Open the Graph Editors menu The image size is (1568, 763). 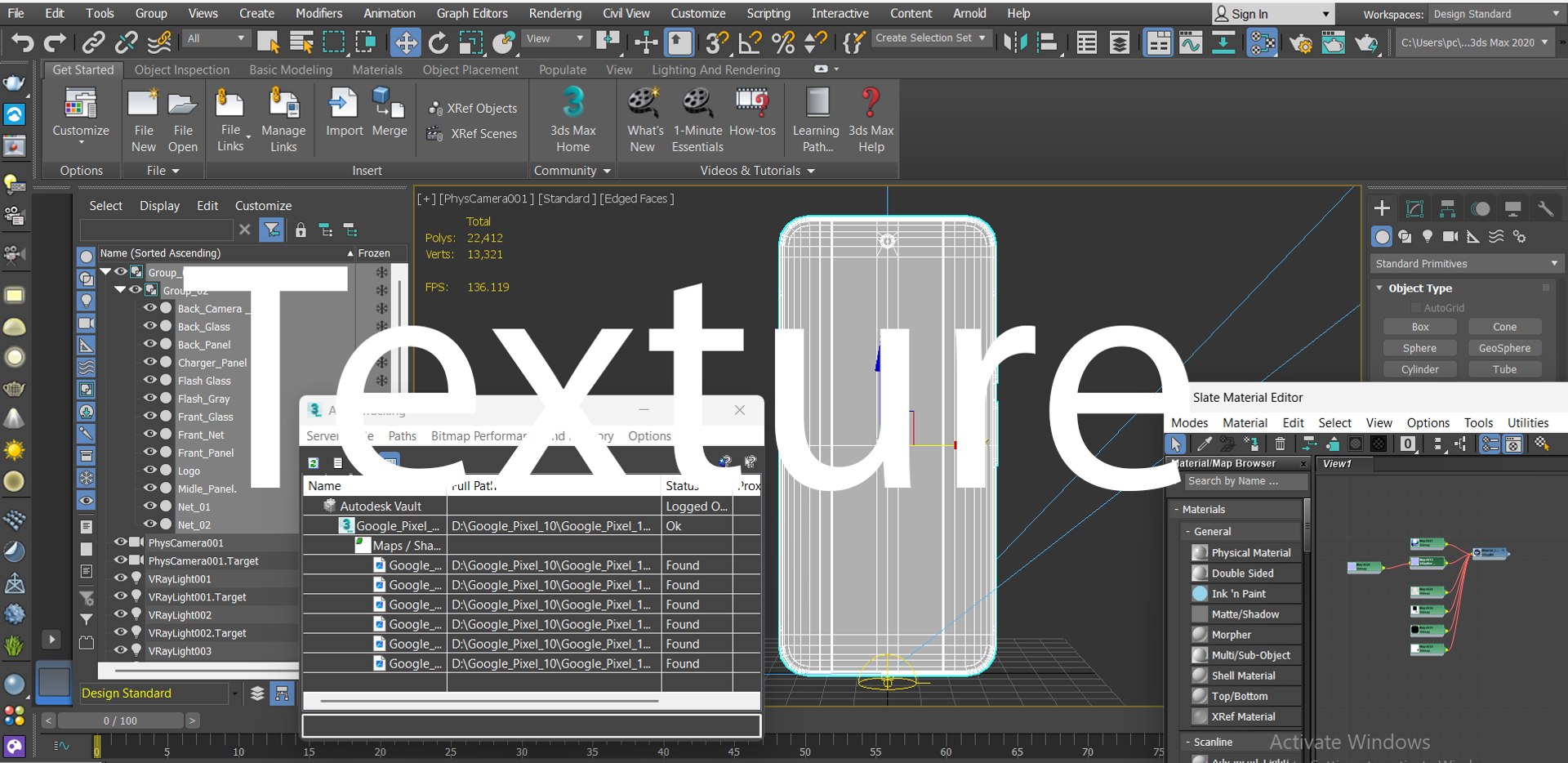click(472, 13)
